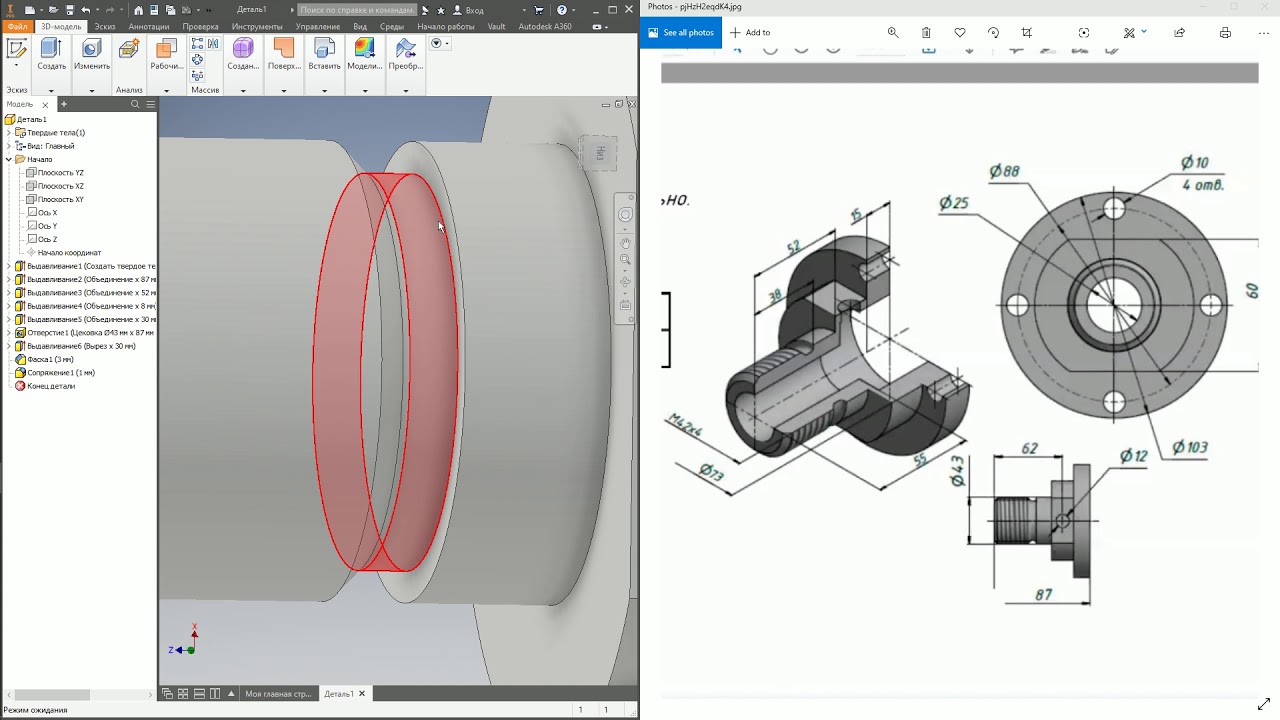Screen dimensions: 1280x720
Task: Expand the Создать panel dropdown arrow
Action: click(51, 90)
